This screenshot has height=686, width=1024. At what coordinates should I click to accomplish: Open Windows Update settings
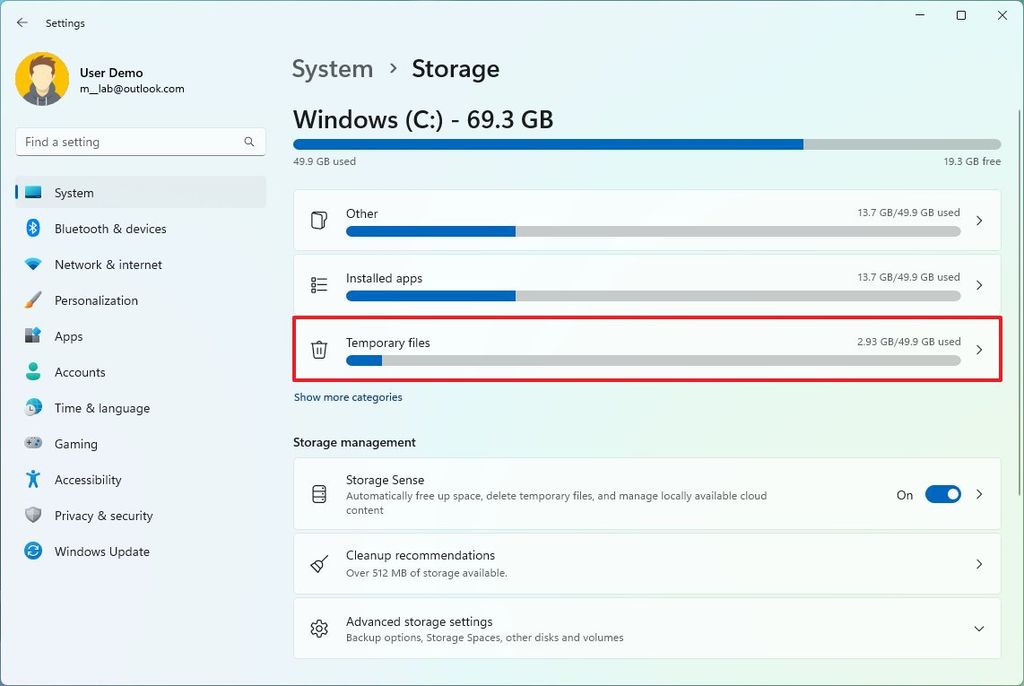pos(101,551)
